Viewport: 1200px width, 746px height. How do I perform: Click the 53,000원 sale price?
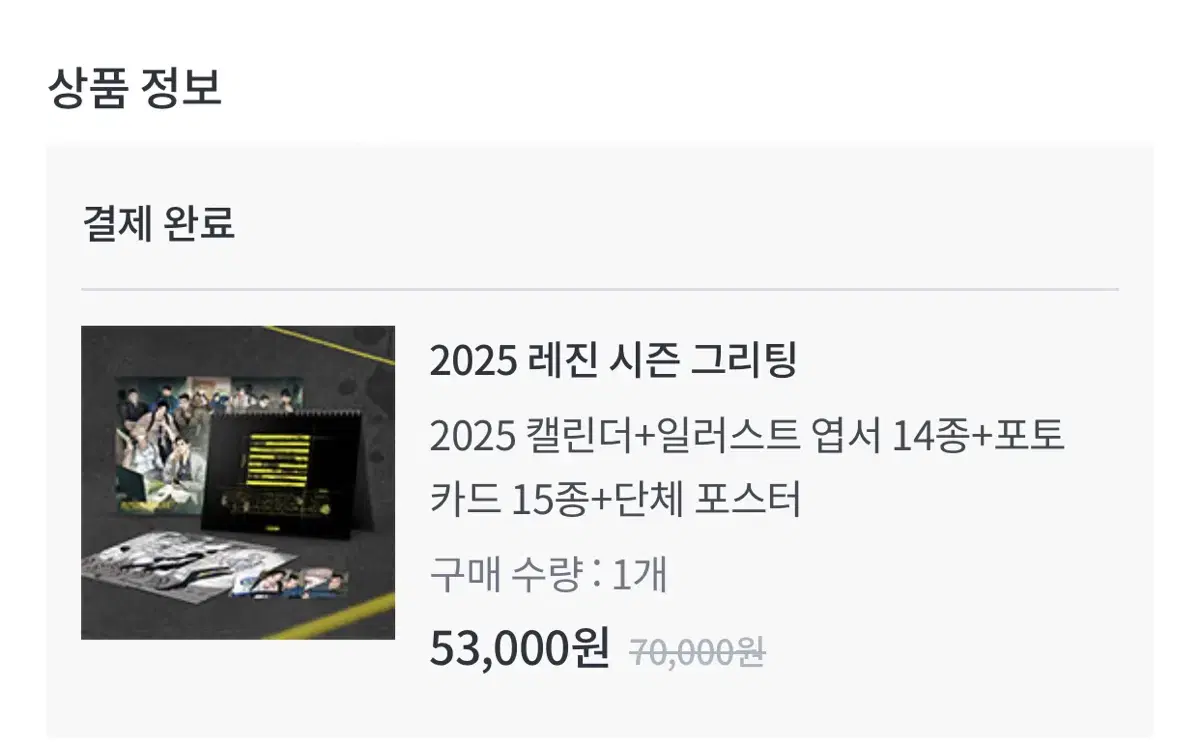519,650
